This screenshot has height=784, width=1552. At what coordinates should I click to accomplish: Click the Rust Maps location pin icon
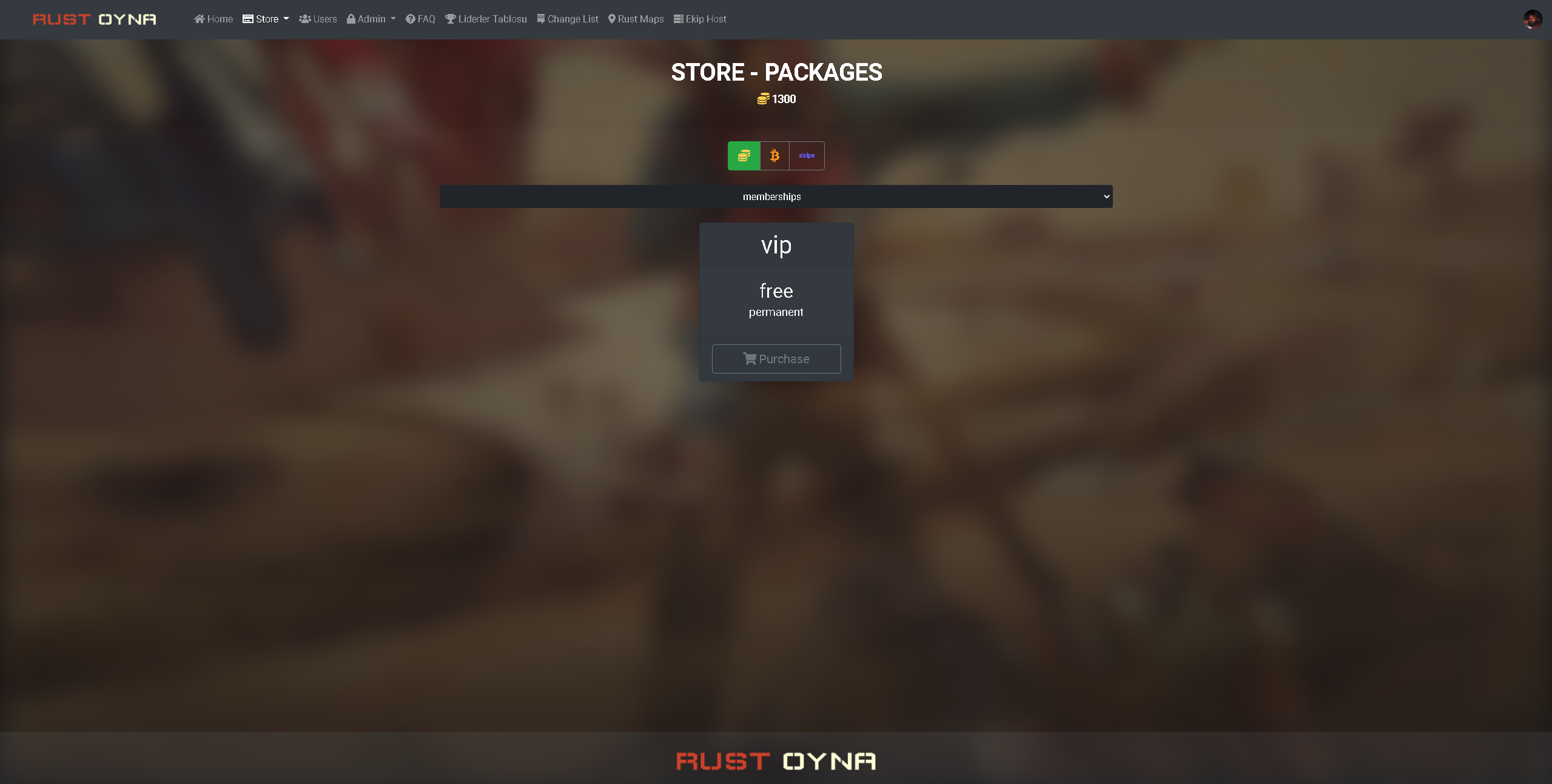[611, 19]
